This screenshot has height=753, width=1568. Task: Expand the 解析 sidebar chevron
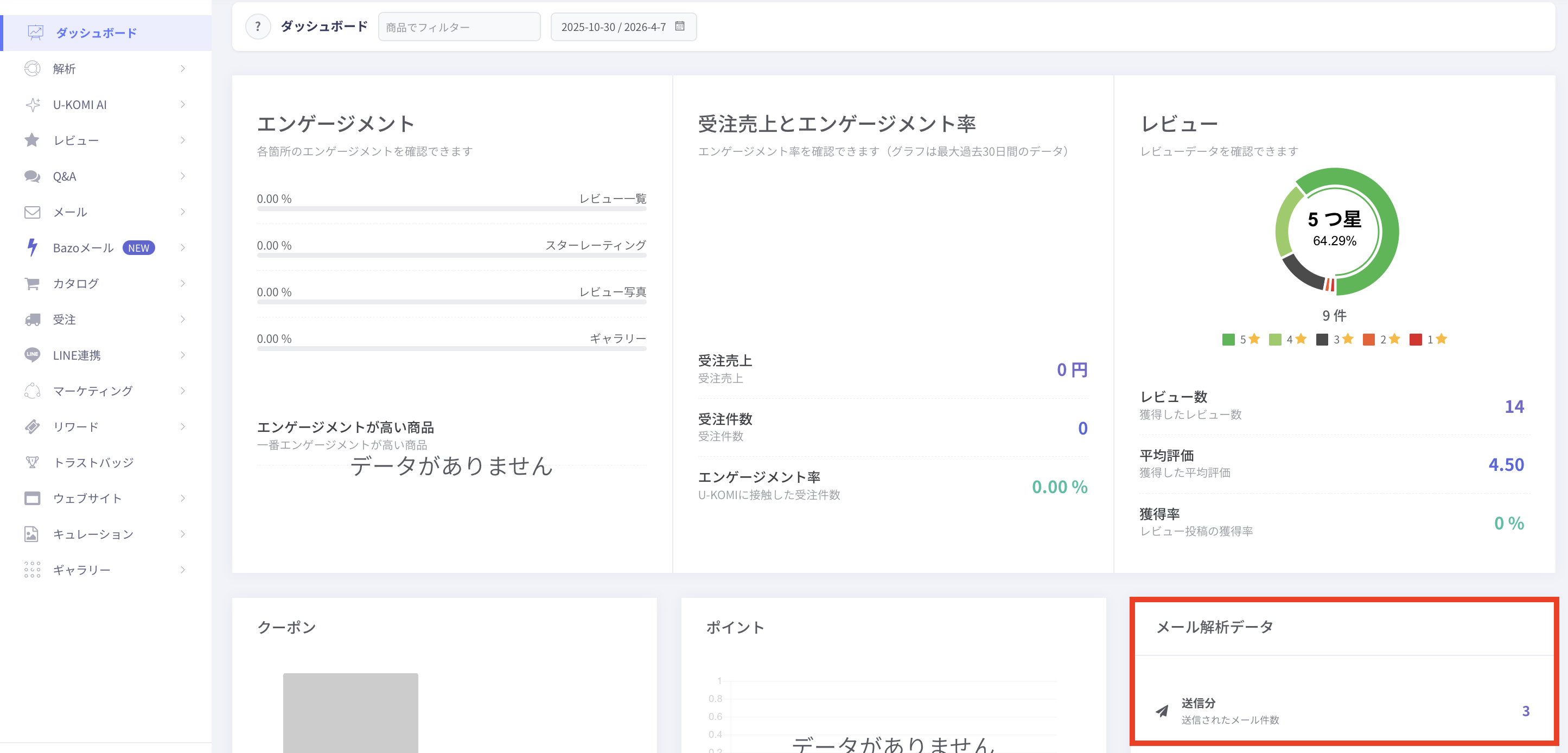pos(183,68)
